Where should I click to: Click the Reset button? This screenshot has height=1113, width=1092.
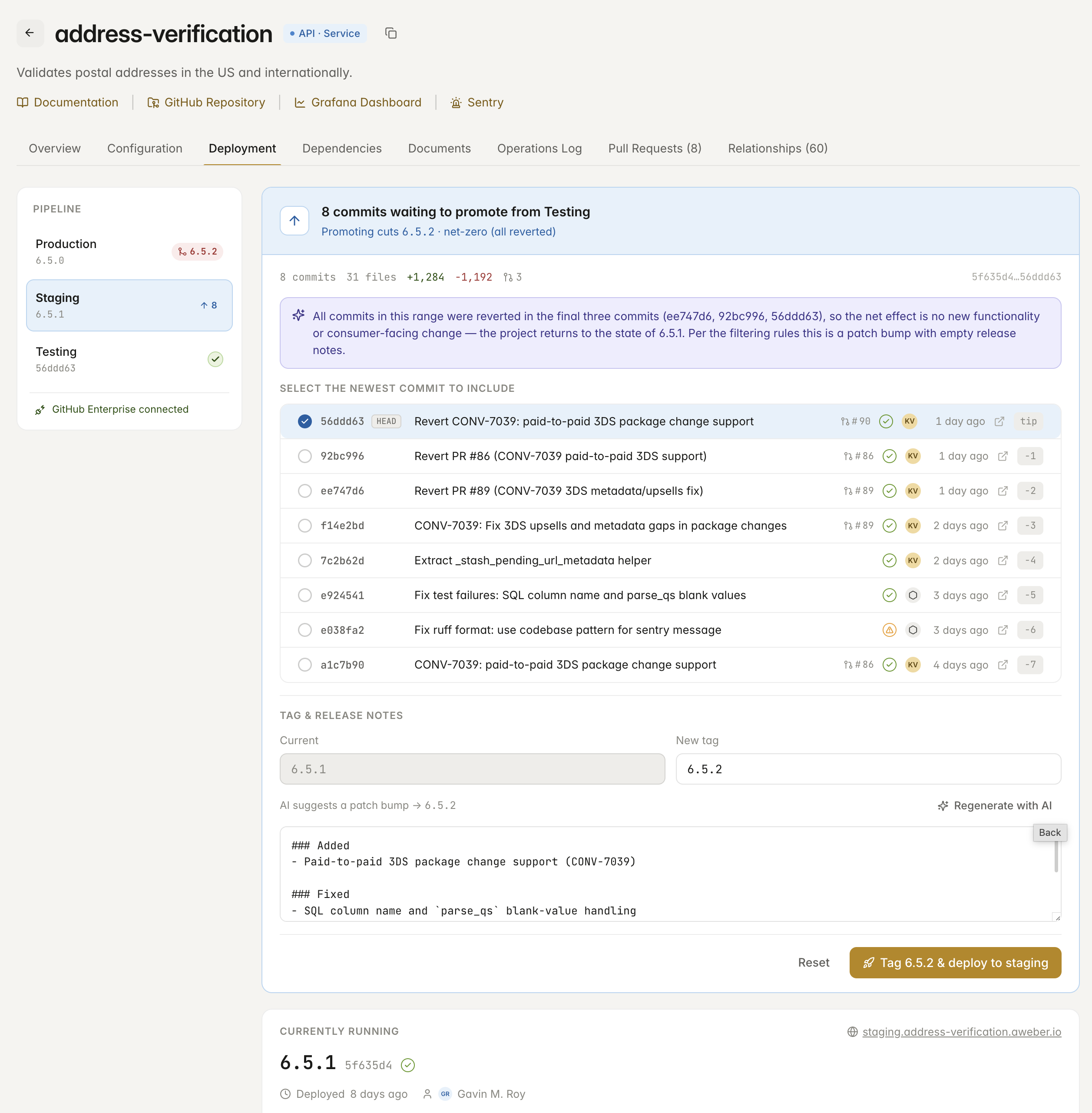click(x=813, y=962)
